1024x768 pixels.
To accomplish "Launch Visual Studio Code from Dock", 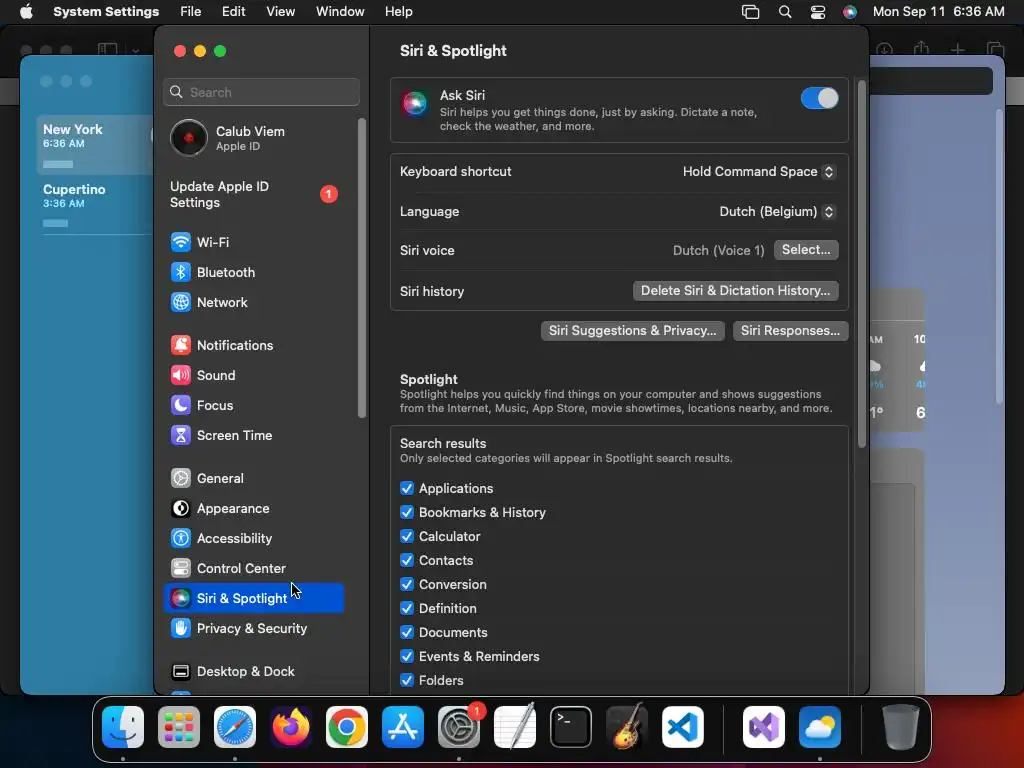I will tap(683, 727).
